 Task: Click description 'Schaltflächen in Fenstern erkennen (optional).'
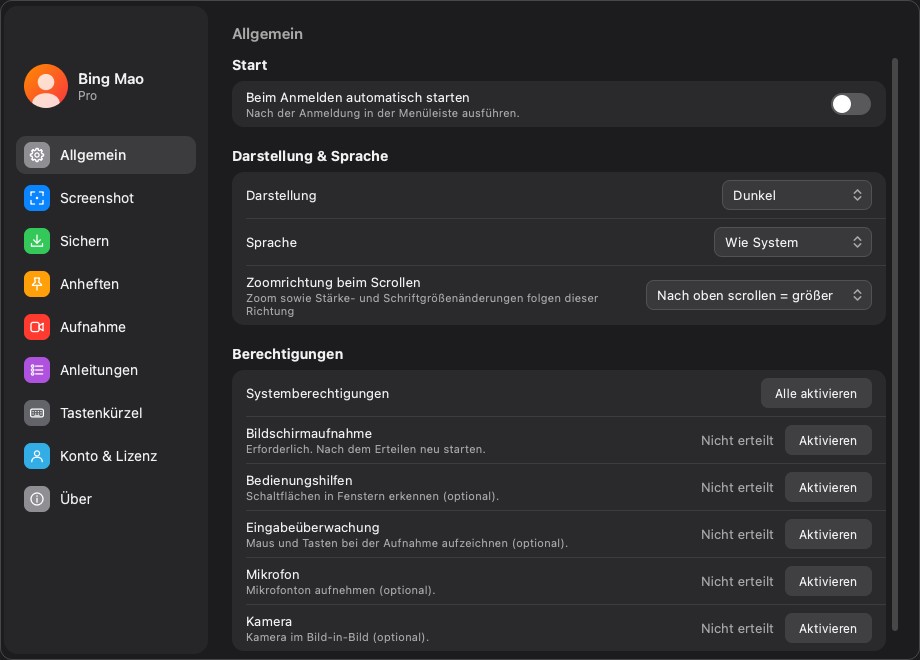[x=373, y=496]
